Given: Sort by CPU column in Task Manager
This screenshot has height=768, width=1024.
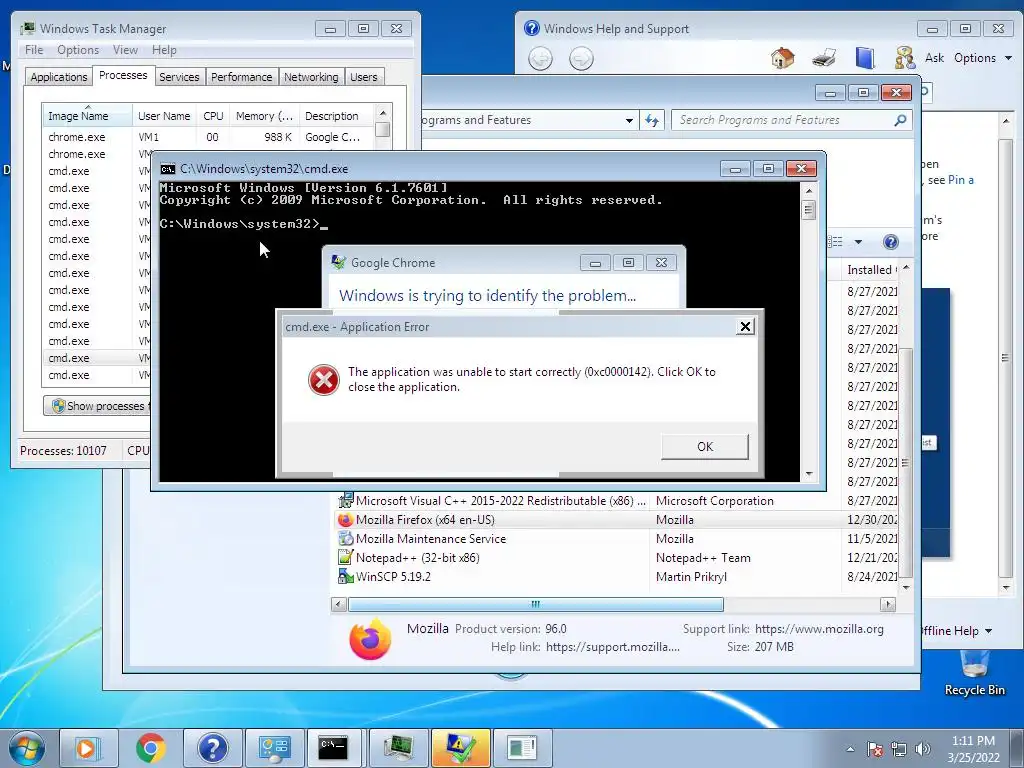Looking at the screenshot, I should click(213, 116).
